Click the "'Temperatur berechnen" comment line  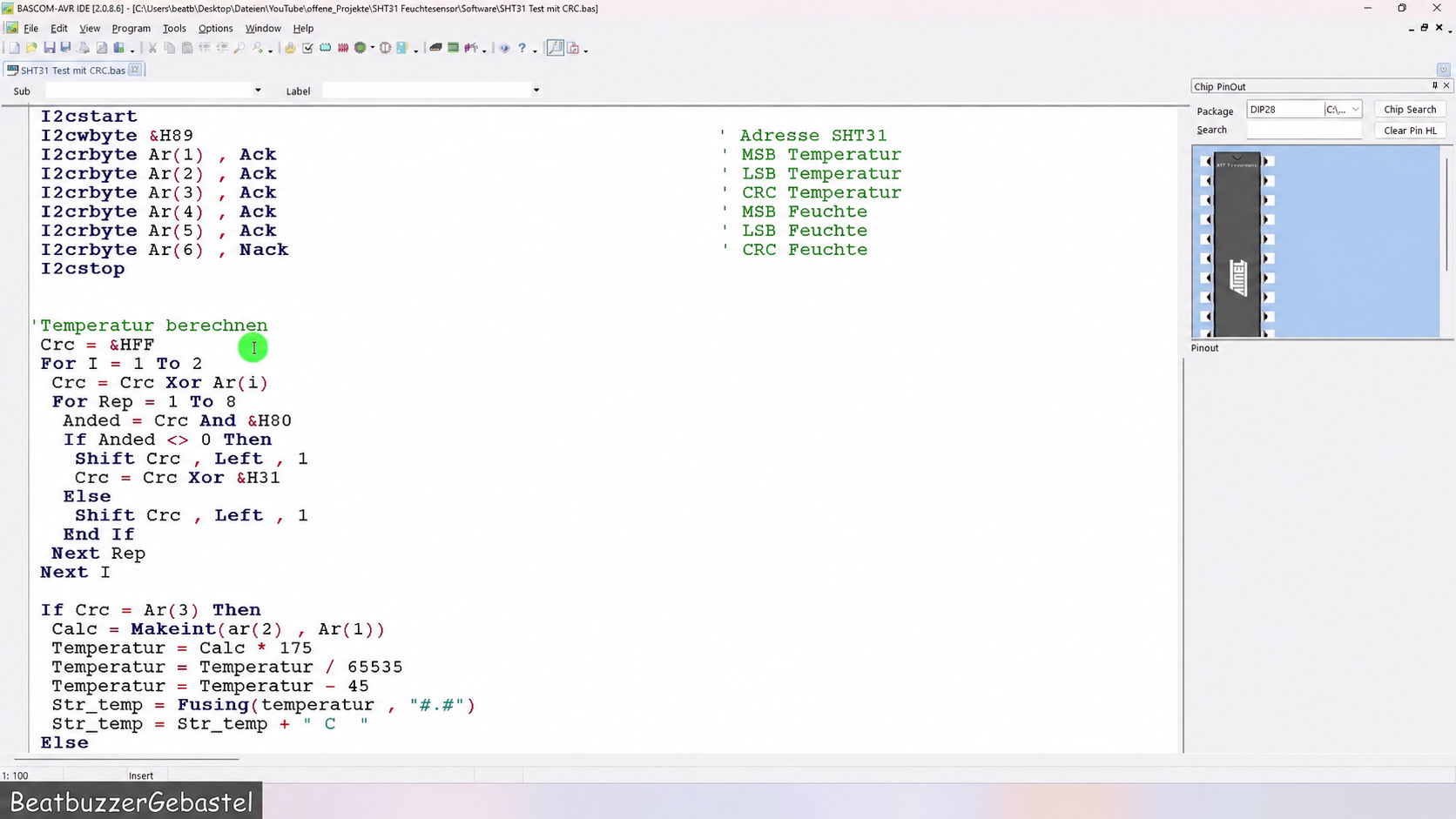(x=150, y=326)
